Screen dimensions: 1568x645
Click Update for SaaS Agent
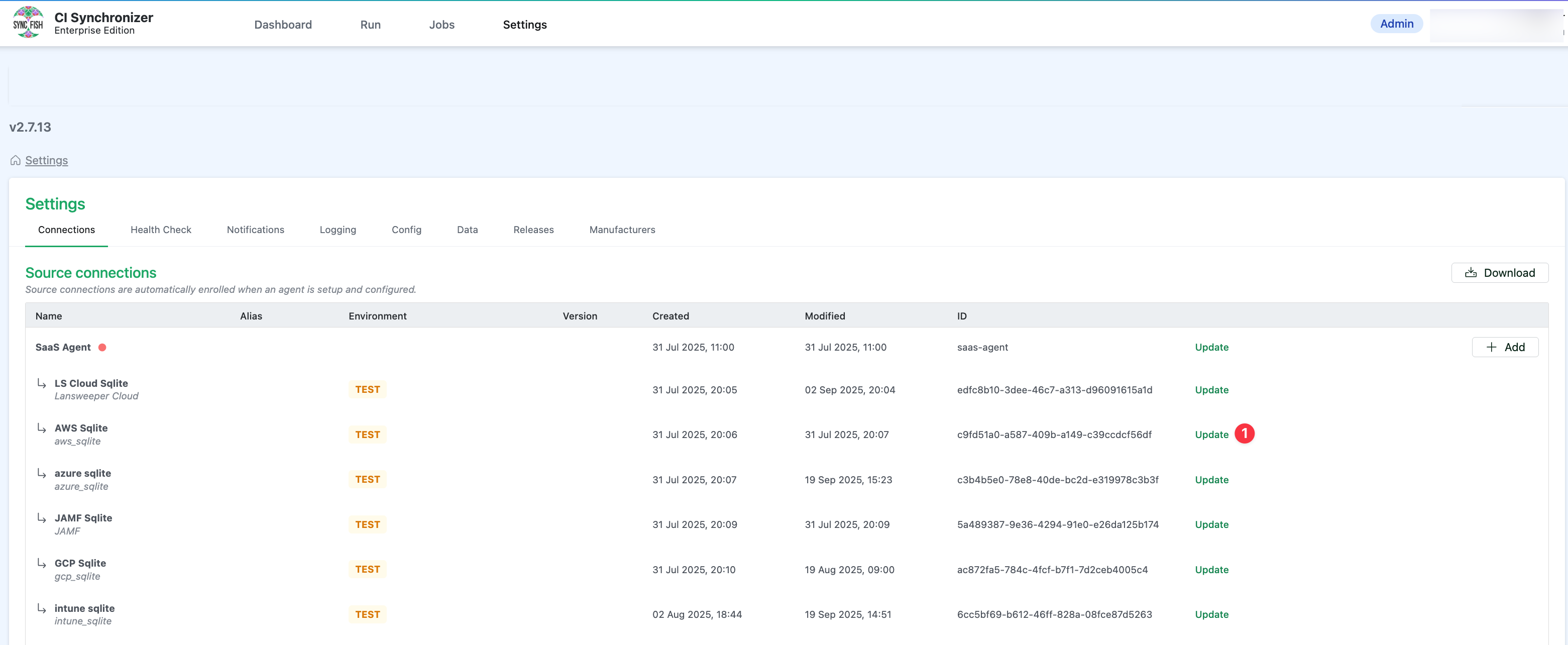[x=1212, y=347]
